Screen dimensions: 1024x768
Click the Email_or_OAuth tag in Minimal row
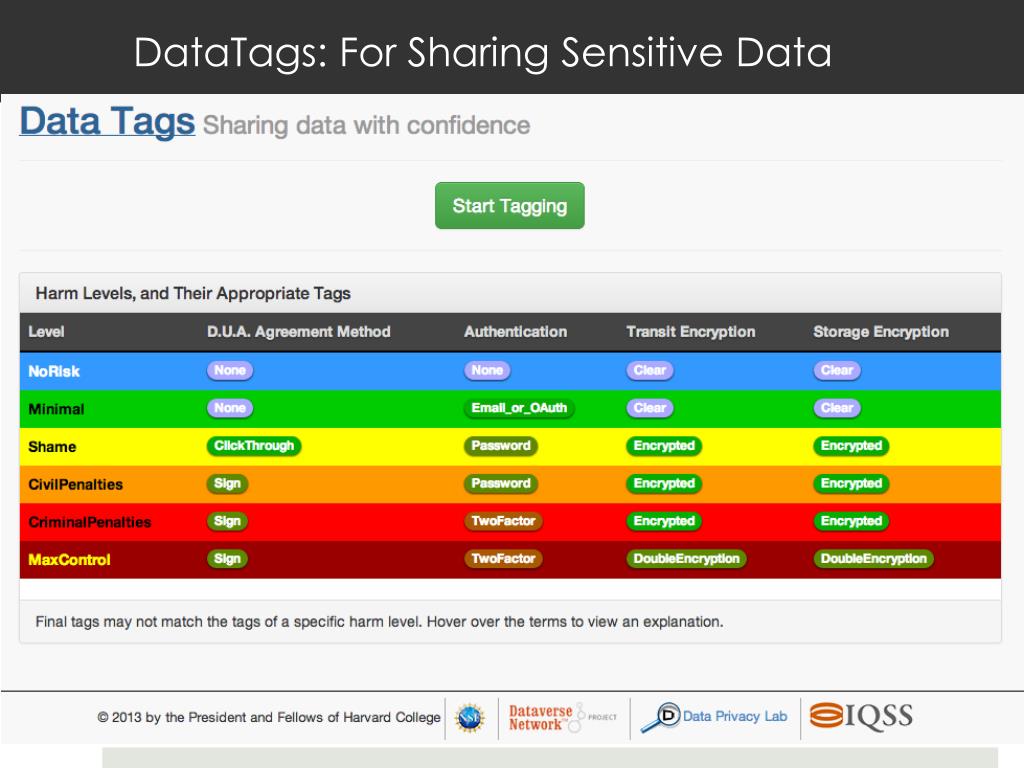[519, 408]
